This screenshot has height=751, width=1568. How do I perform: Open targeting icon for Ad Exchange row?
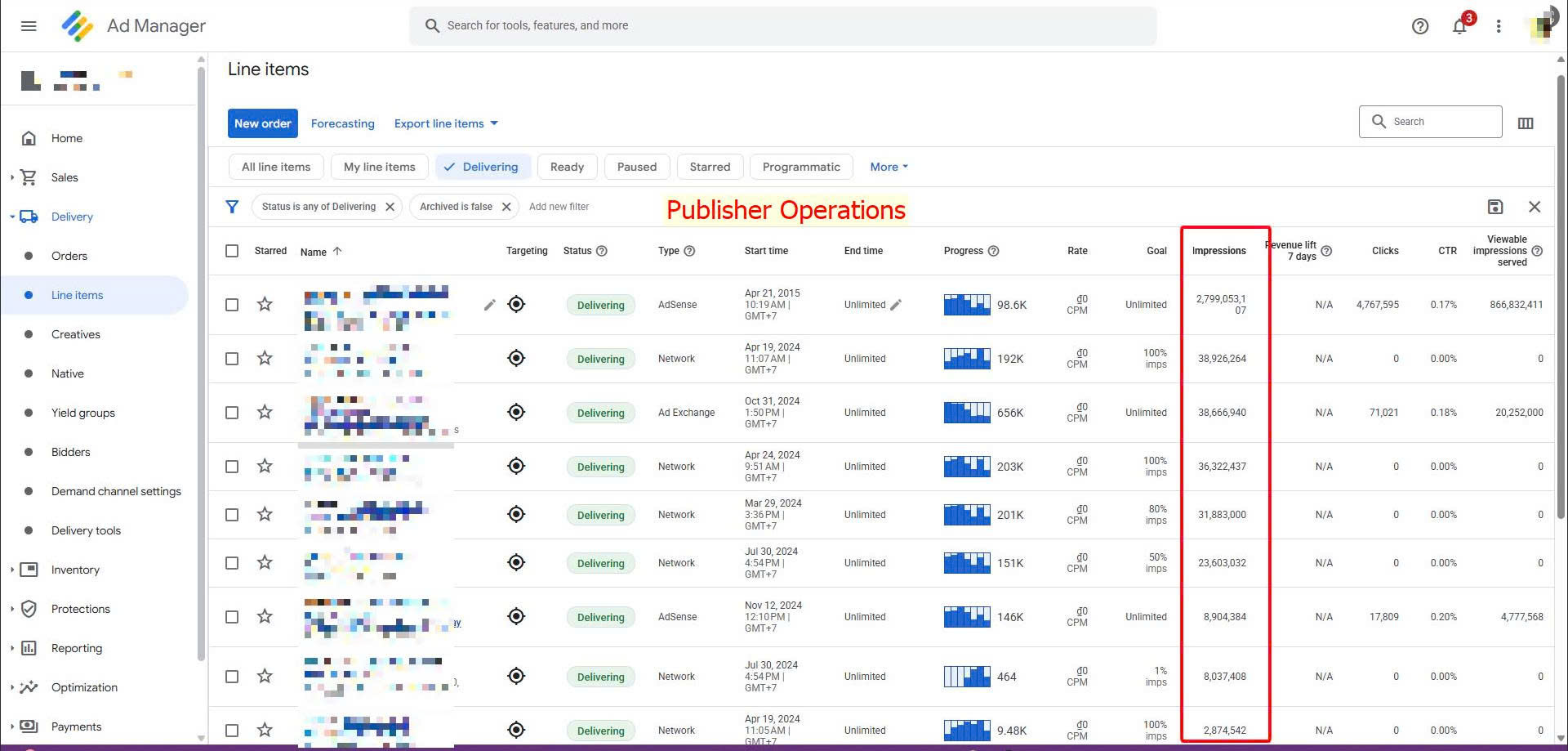pyautogui.click(x=516, y=412)
